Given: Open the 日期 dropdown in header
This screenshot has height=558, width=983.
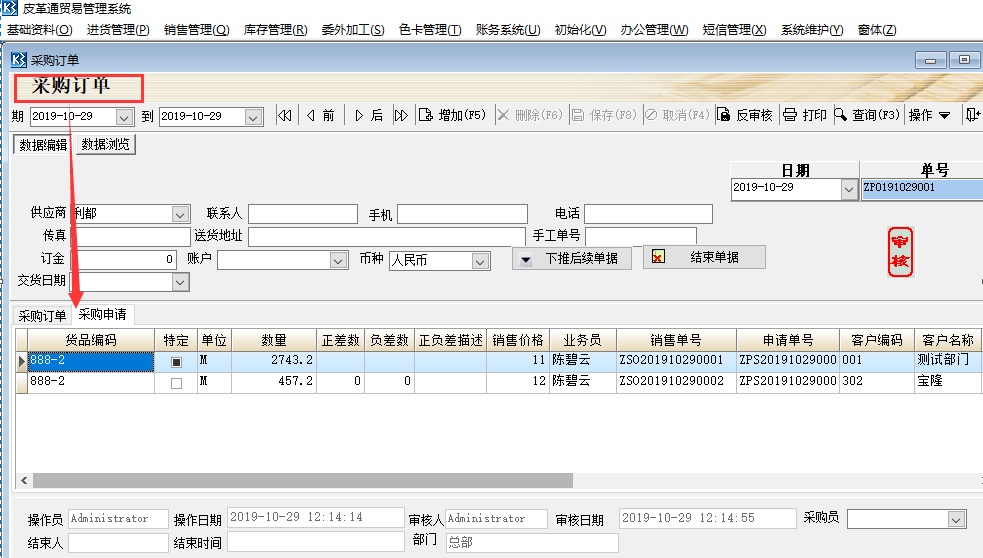Looking at the screenshot, I should pos(849,189).
